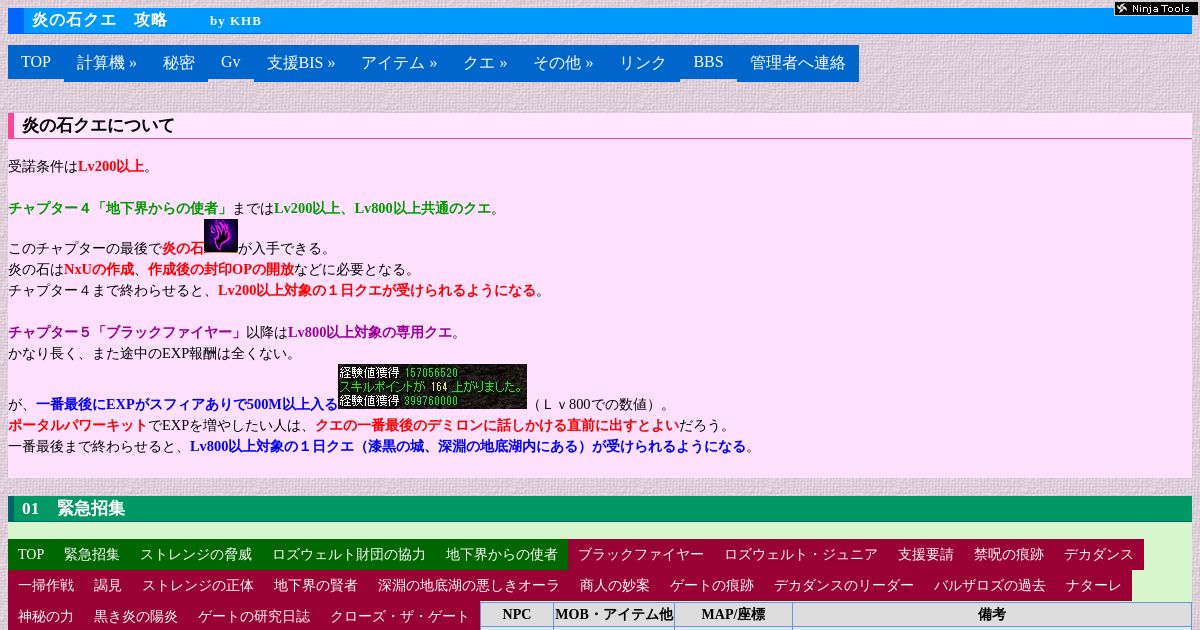Go to ブラックファイヤー chapter
The width and height of the screenshot is (1200, 630).
click(x=641, y=554)
